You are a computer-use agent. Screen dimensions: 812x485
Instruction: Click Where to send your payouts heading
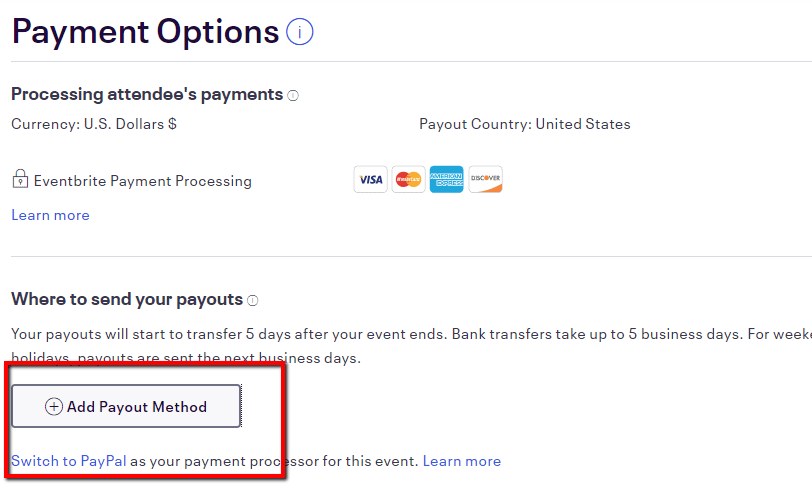127,300
